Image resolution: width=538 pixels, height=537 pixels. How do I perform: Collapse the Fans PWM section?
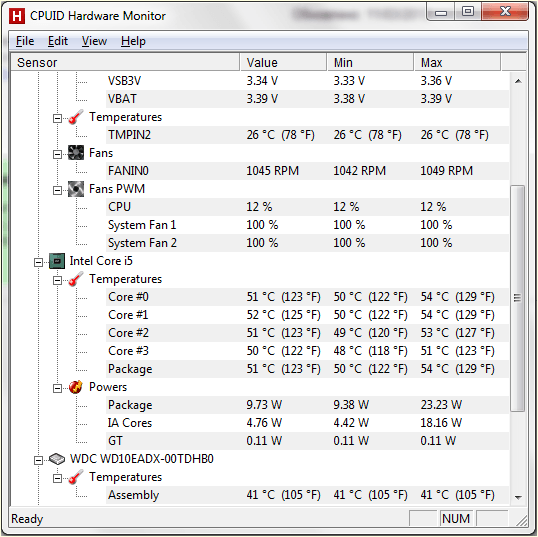tap(57, 190)
